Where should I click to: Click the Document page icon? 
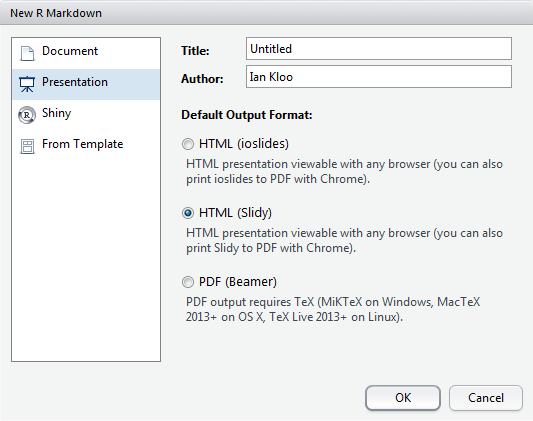[27, 53]
